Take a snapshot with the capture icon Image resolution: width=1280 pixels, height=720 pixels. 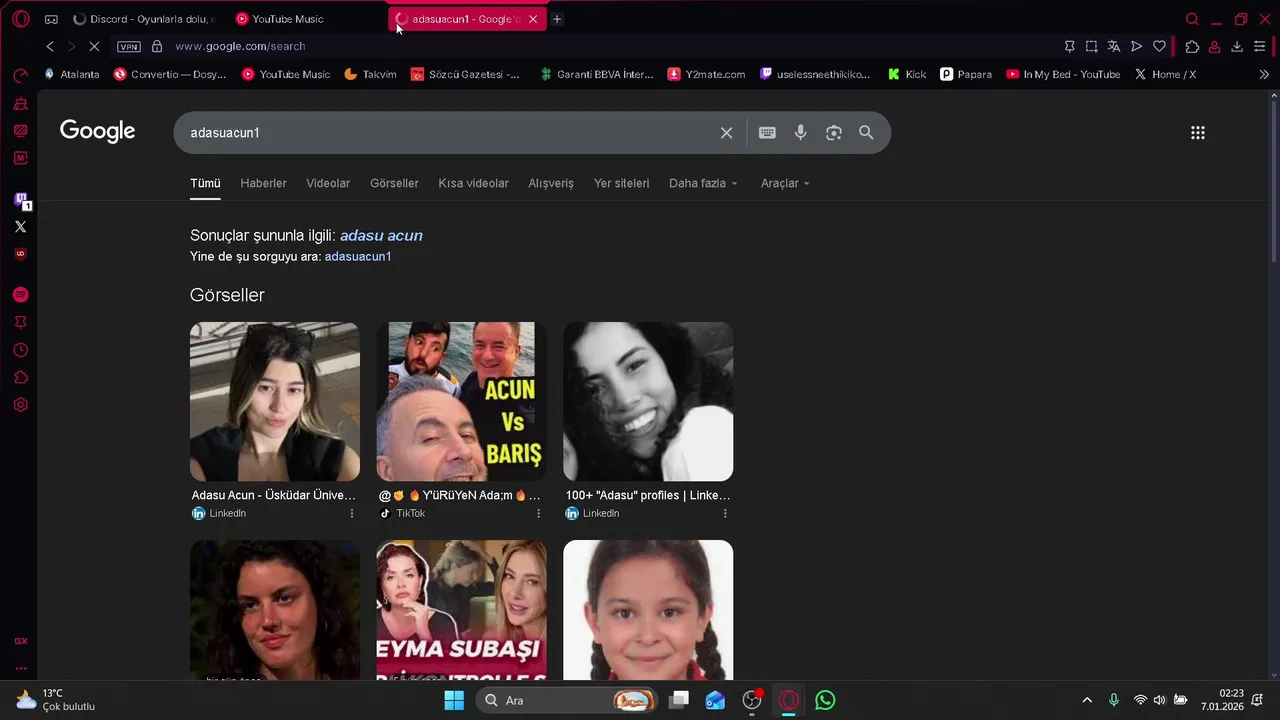coord(1091,46)
